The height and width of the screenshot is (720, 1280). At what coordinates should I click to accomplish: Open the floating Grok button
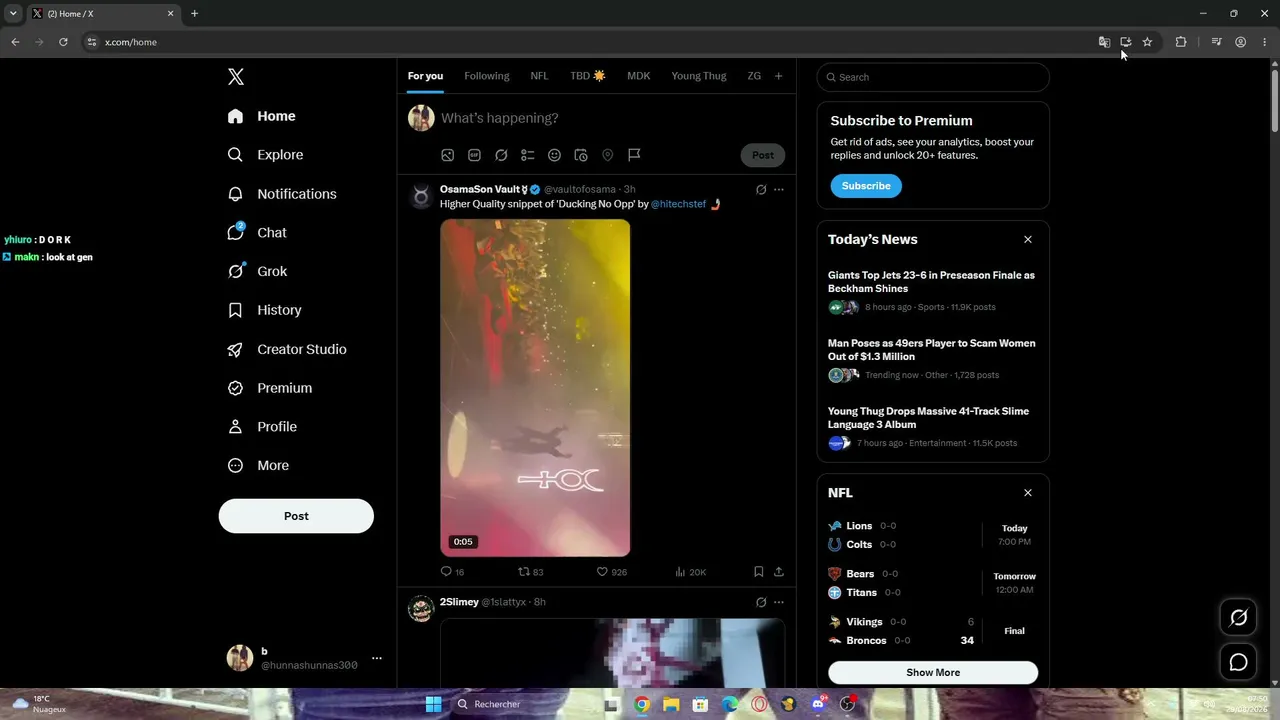(1238, 618)
